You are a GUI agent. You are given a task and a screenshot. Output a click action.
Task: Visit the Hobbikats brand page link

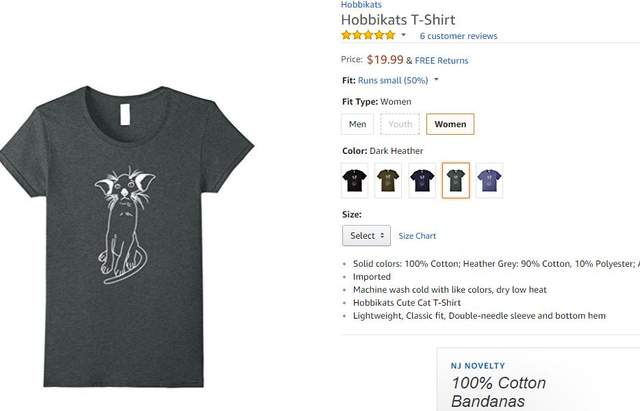tap(362, 5)
